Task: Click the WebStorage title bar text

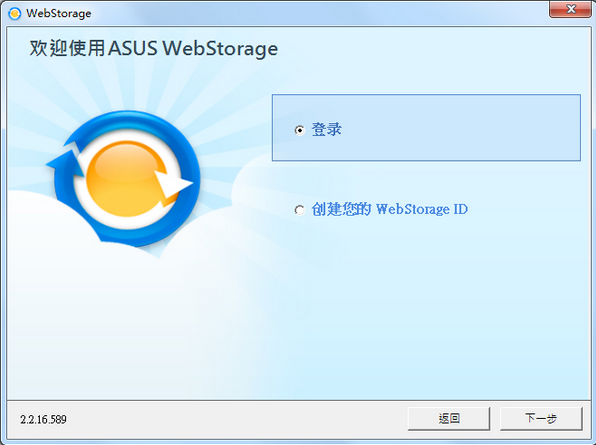Action: (59, 13)
